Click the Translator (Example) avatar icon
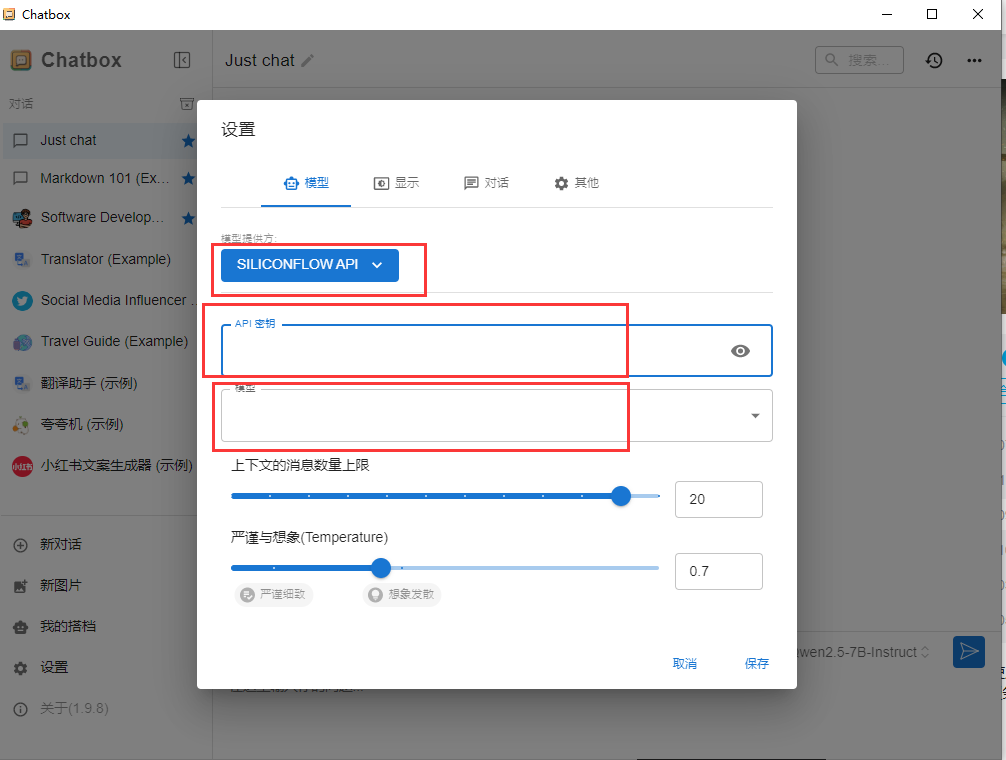 click(x=22, y=259)
